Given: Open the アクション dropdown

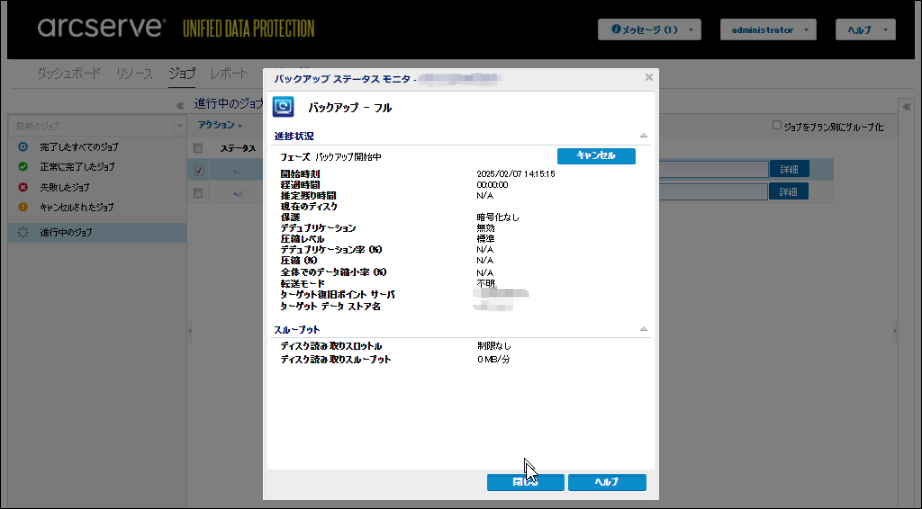Looking at the screenshot, I should [x=220, y=125].
